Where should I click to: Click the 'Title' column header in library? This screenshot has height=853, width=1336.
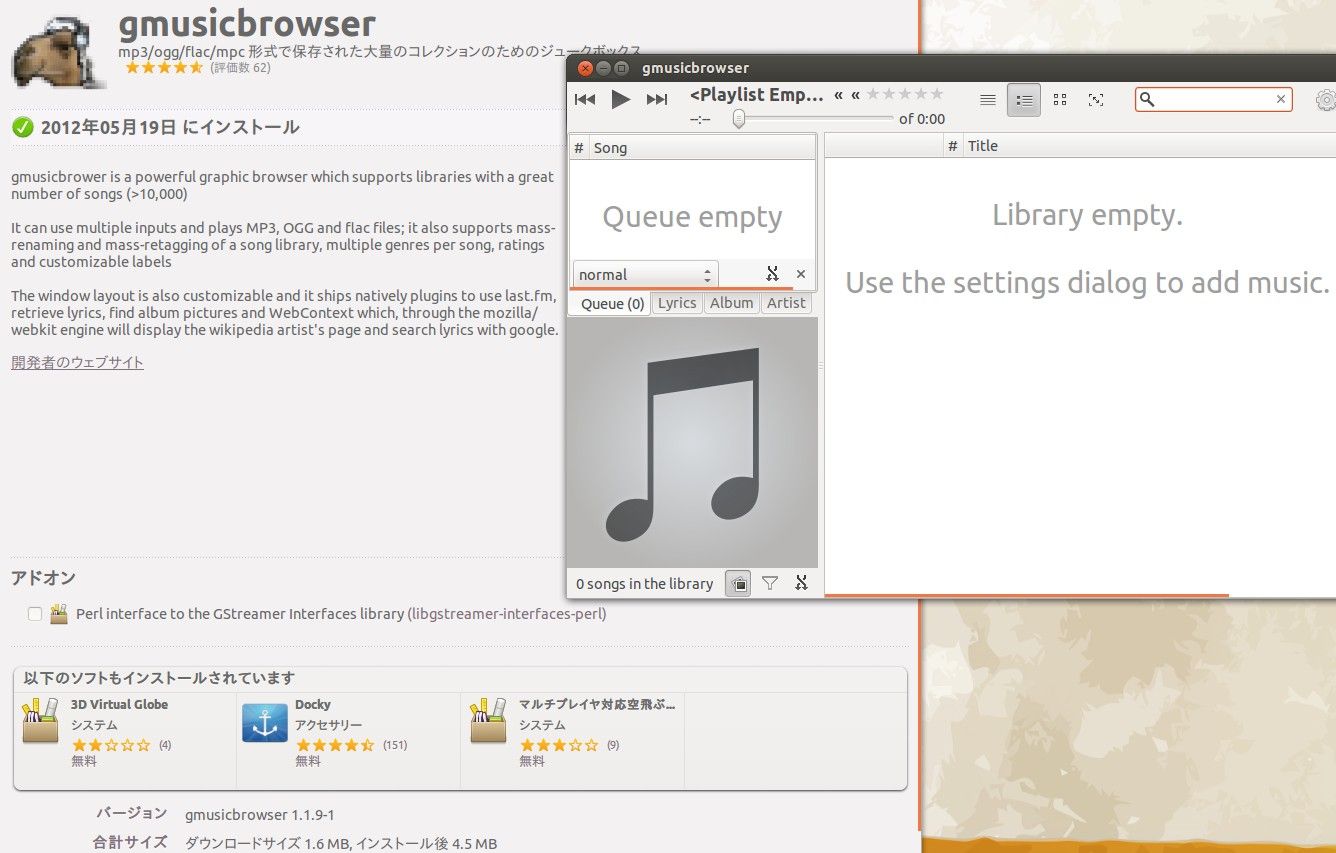[1148, 146]
